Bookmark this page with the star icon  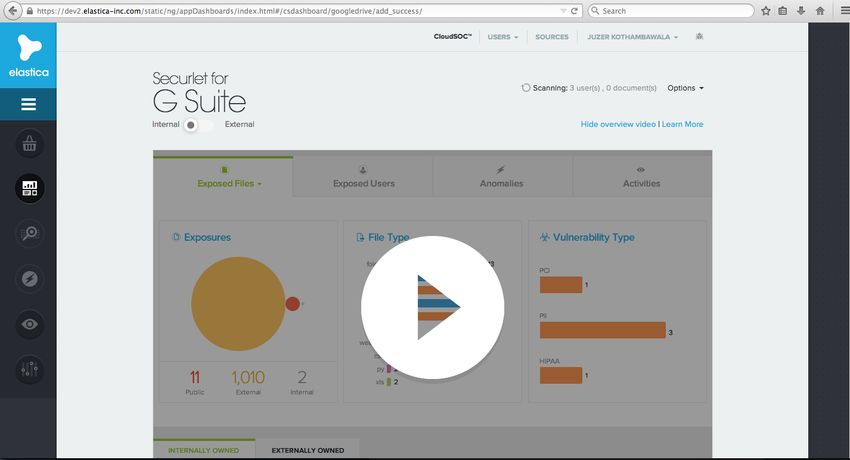(x=765, y=10)
